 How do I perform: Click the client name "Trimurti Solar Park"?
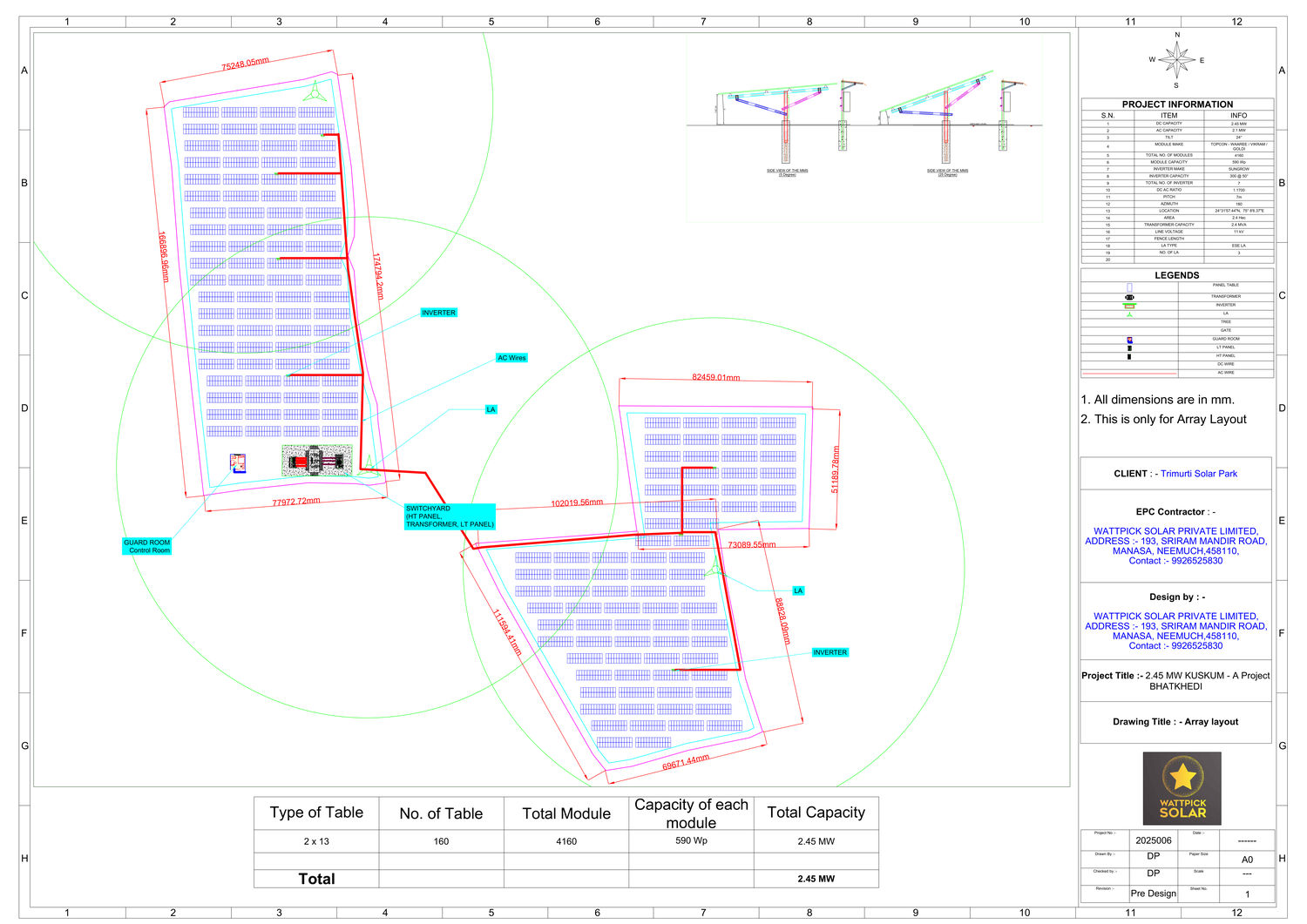click(1199, 474)
